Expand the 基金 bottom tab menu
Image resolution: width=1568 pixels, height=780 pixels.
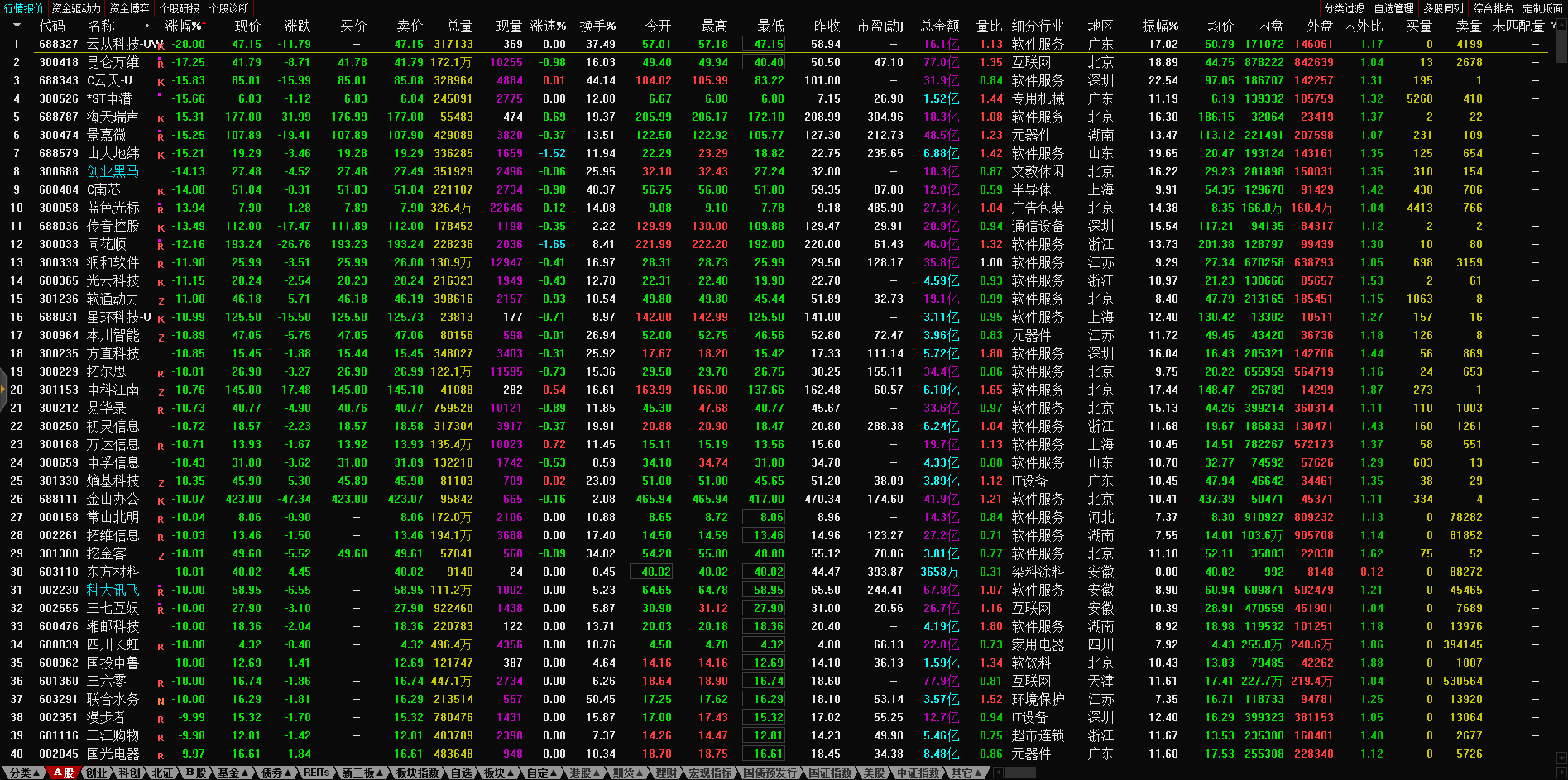tap(233, 773)
